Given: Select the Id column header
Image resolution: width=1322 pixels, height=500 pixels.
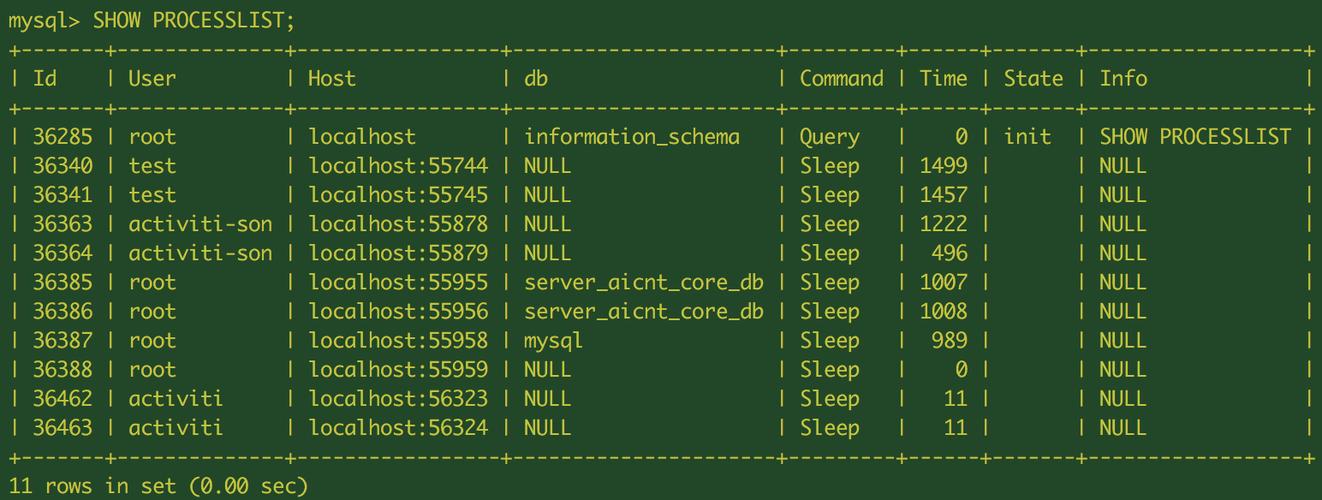Looking at the screenshot, I should (x=44, y=78).
